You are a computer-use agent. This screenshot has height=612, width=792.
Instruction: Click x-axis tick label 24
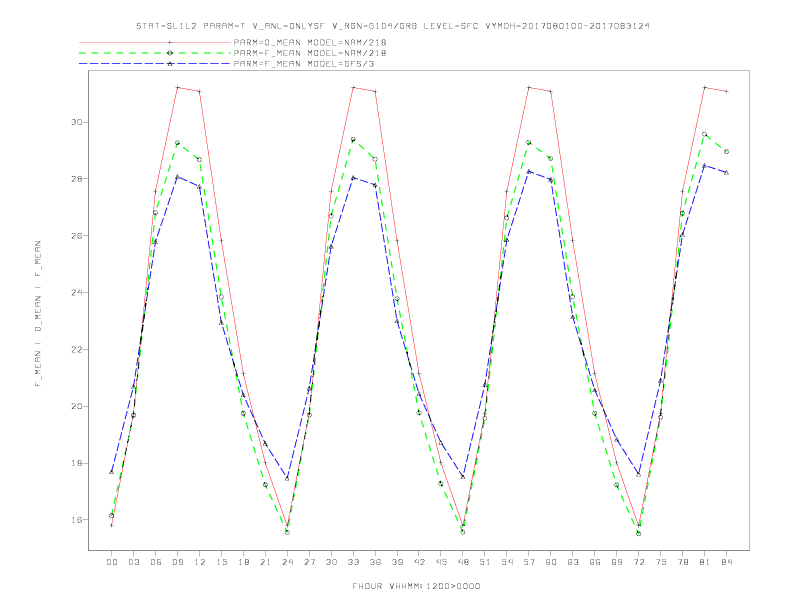(x=287, y=562)
